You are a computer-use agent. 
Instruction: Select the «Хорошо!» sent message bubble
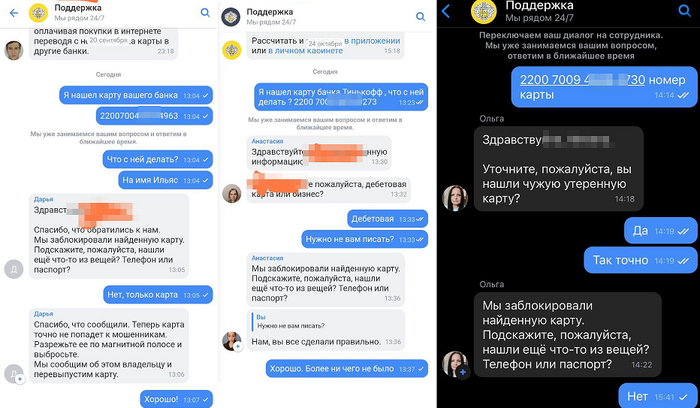coord(176,399)
